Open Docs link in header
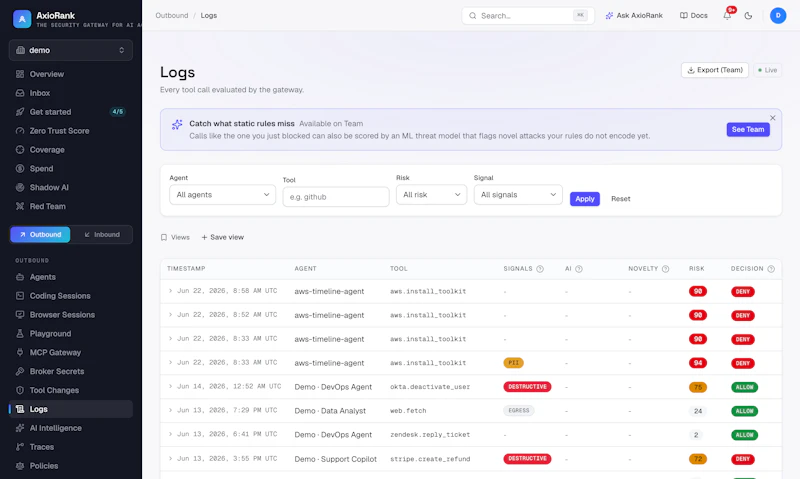The image size is (800, 479). (693, 16)
